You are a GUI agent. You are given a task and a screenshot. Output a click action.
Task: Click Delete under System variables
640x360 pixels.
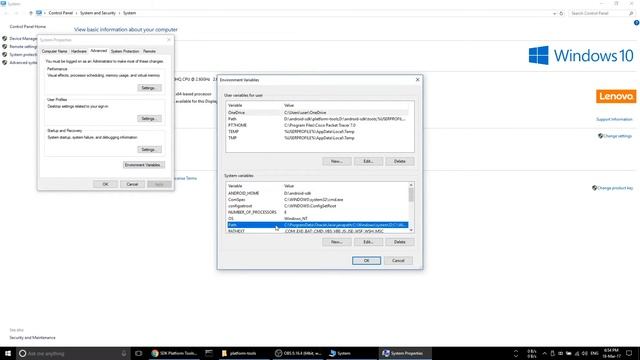click(x=400, y=242)
